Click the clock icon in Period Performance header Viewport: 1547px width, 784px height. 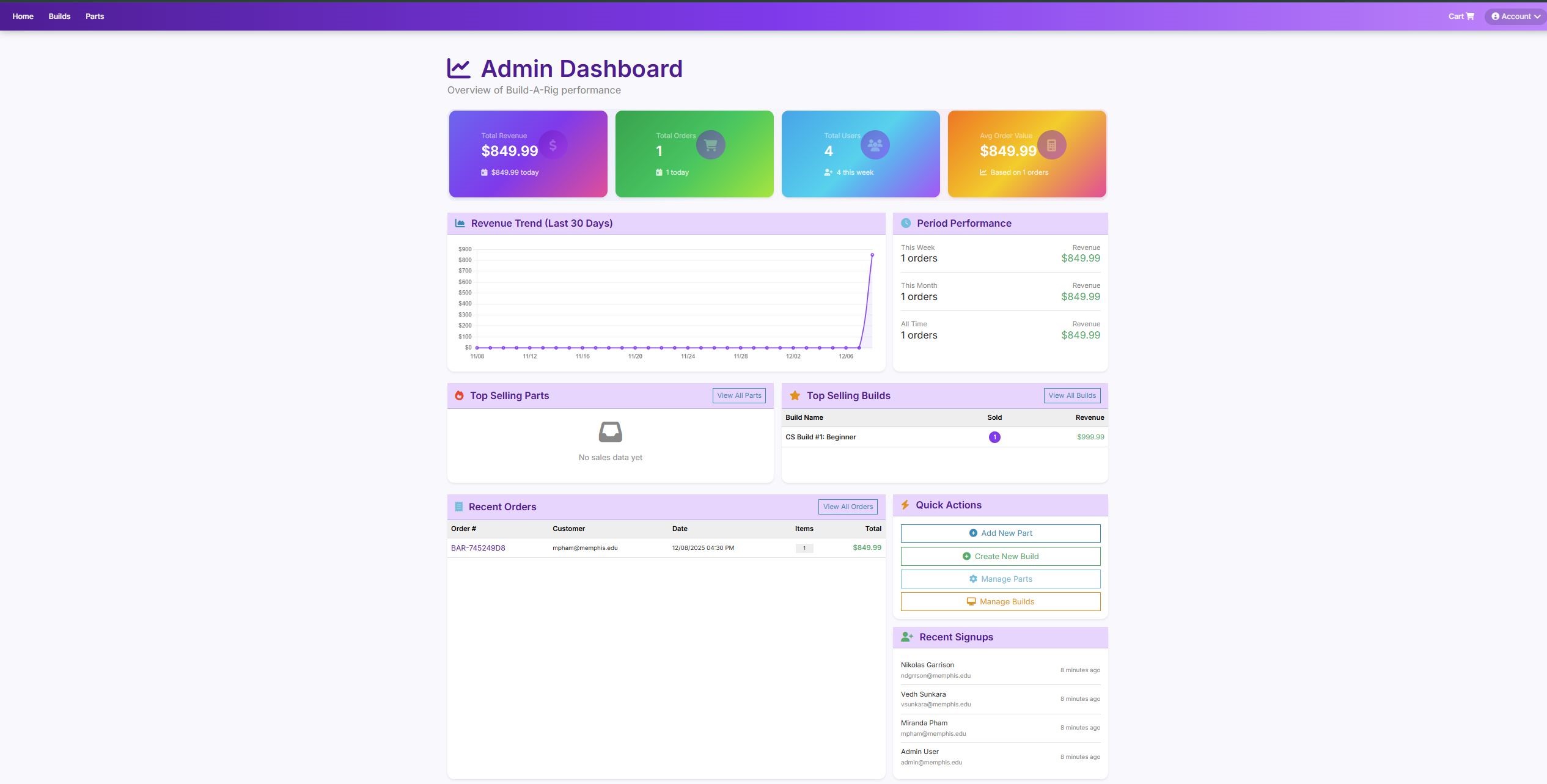(906, 224)
